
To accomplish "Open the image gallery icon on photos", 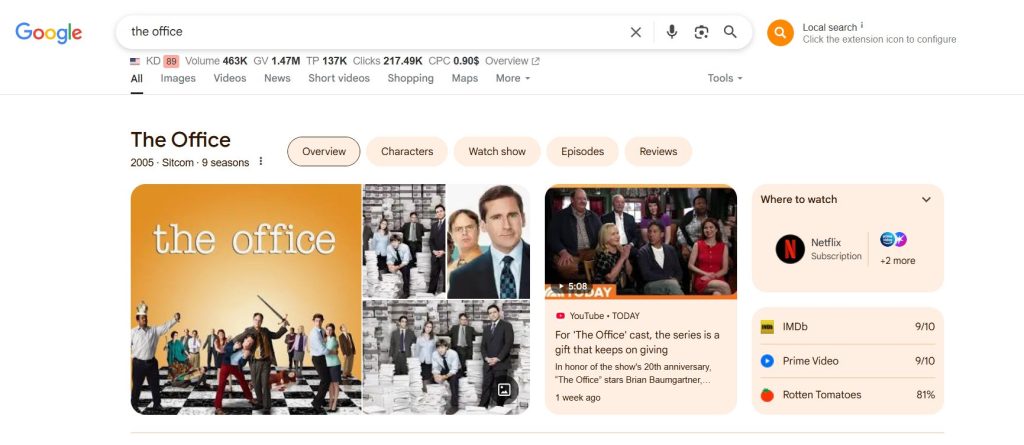I will pyautogui.click(x=504, y=390).
